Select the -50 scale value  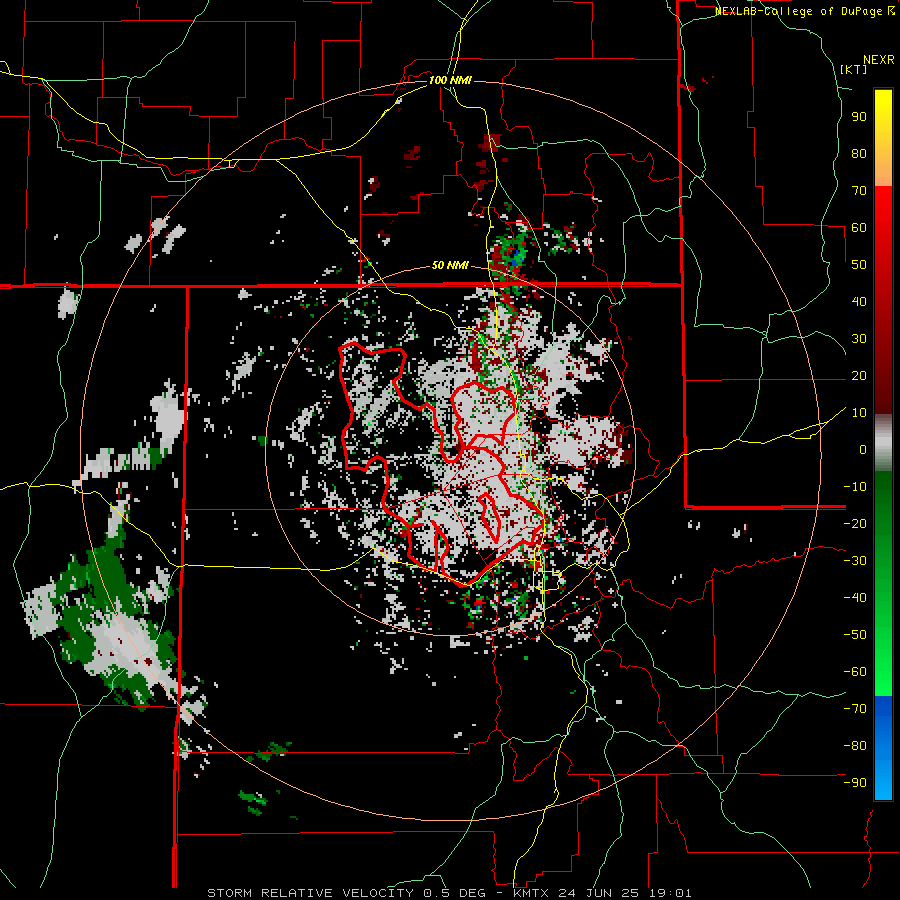855,635
